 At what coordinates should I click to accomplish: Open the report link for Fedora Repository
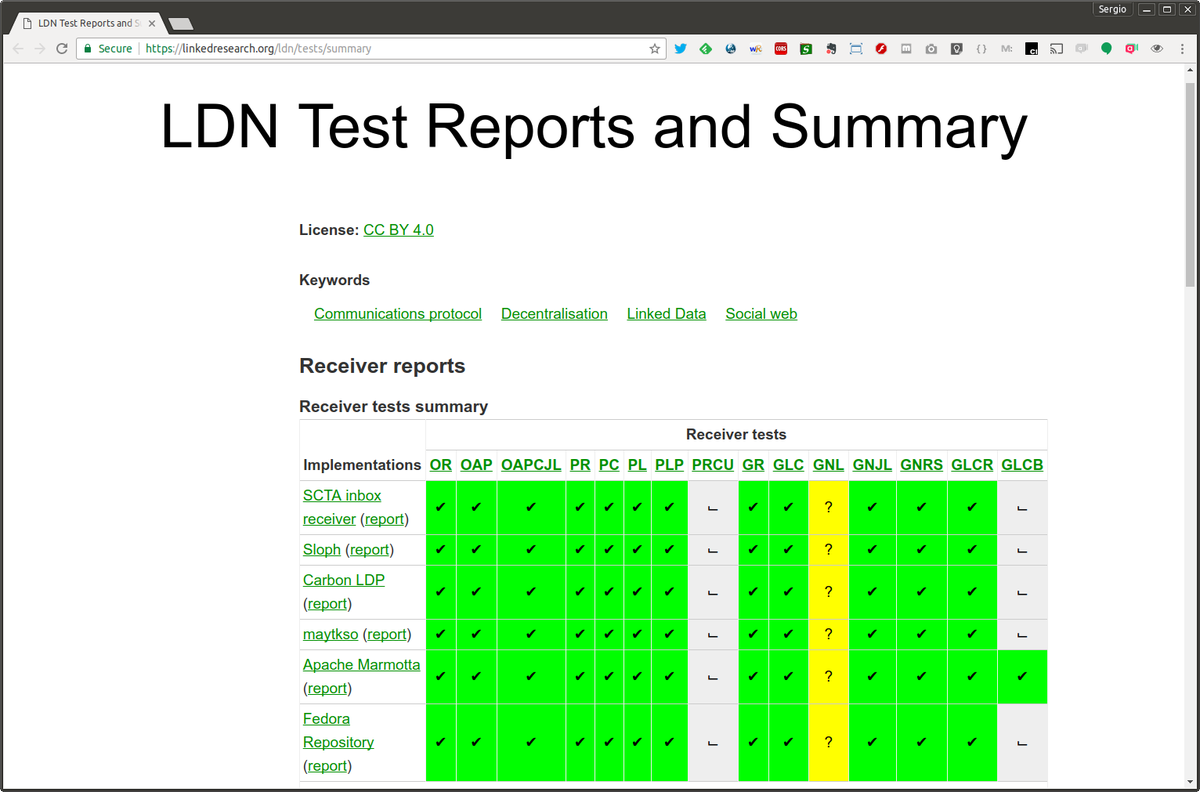[327, 766]
